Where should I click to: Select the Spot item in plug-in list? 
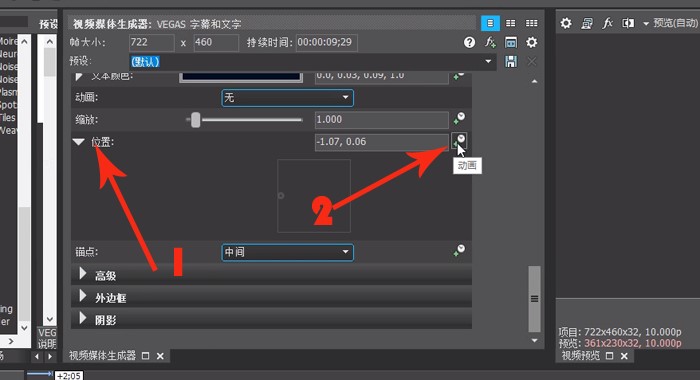pyautogui.click(x=8, y=105)
